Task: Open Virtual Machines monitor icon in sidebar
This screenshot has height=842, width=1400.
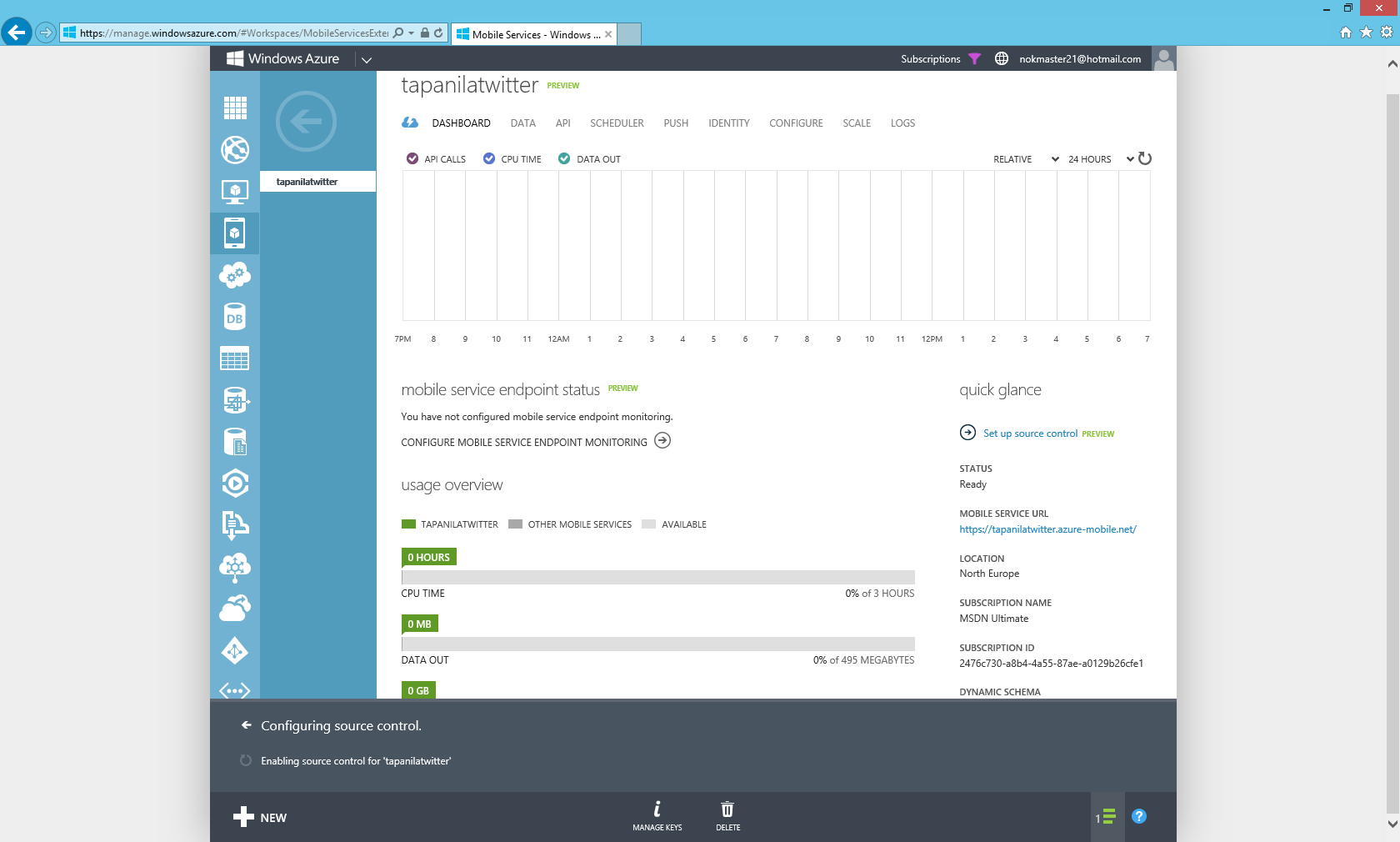Action: pyautogui.click(x=235, y=192)
